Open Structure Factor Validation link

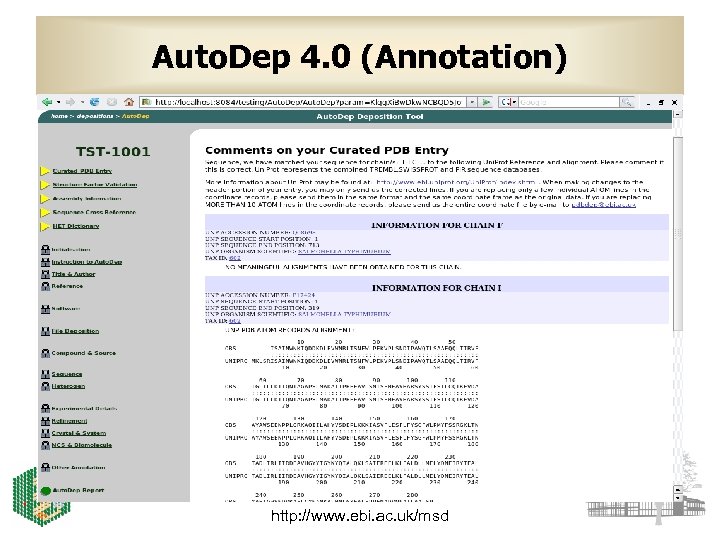click(x=95, y=185)
